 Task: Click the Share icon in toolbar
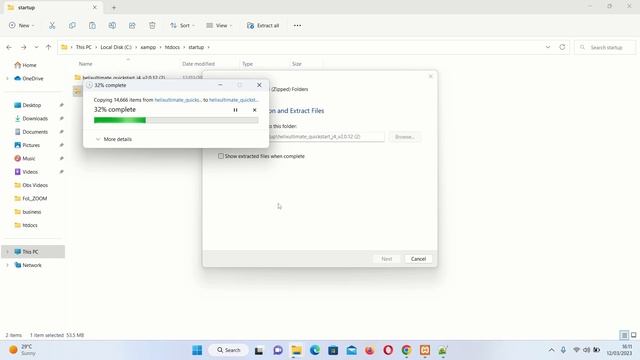tap(132, 25)
